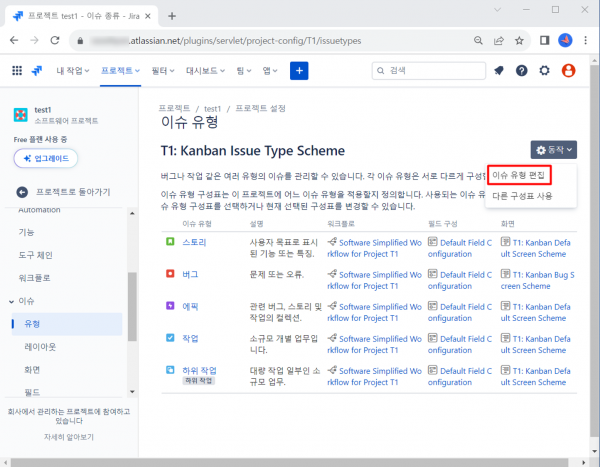Viewport: 600px width, 467px height.
Task: Open the Jira settings gear icon
Action: coord(545,70)
